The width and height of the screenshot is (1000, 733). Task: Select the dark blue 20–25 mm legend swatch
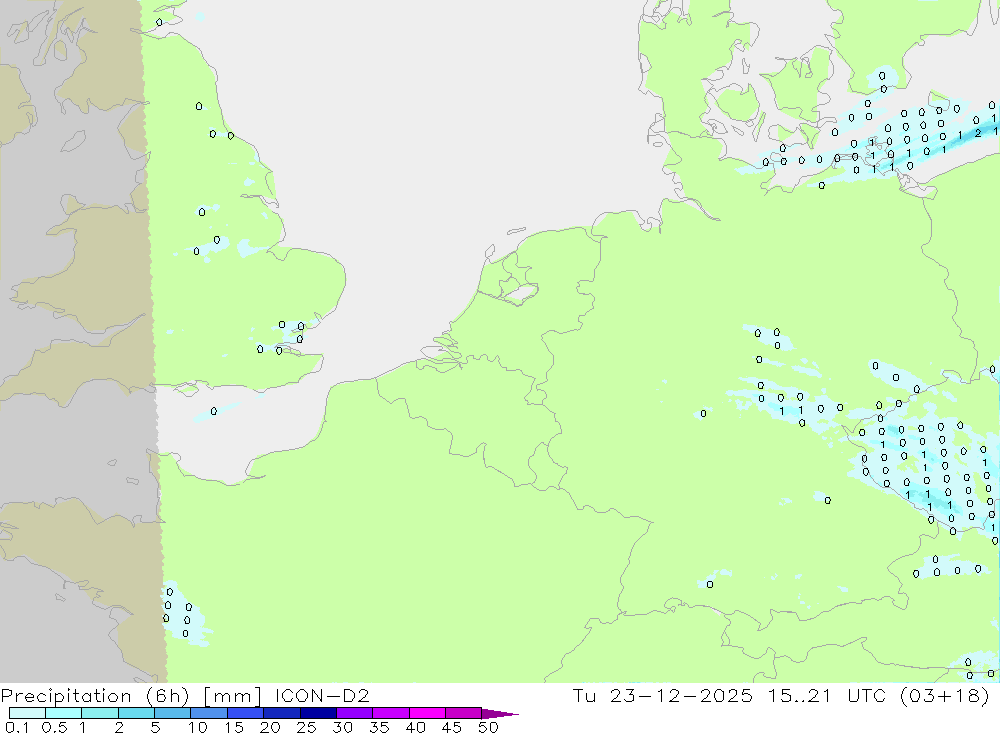(x=281, y=713)
